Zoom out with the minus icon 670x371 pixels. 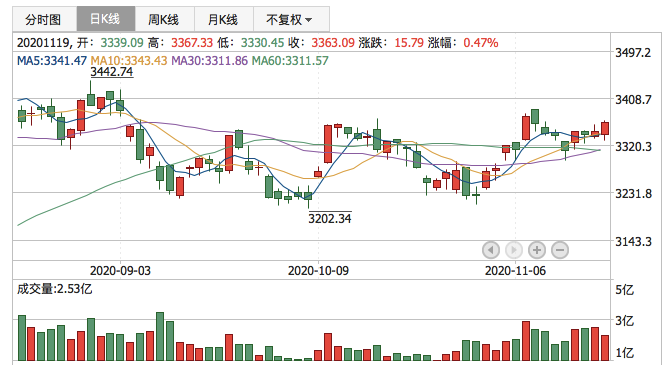coord(560,250)
